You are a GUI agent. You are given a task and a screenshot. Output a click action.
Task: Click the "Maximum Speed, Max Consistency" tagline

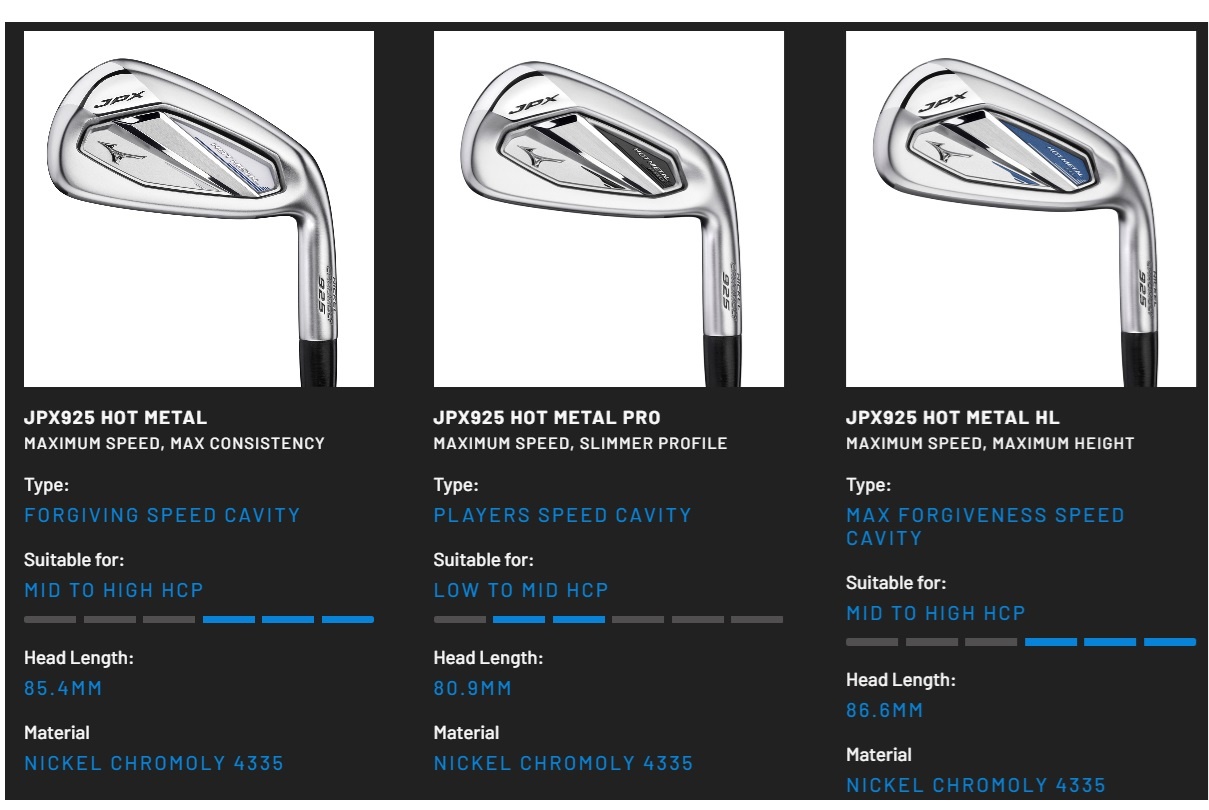pos(174,443)
